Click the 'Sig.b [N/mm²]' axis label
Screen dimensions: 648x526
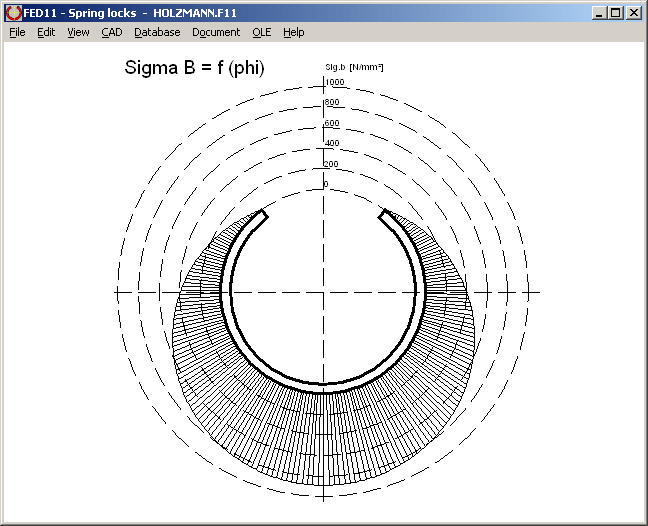tap(354, 68)
